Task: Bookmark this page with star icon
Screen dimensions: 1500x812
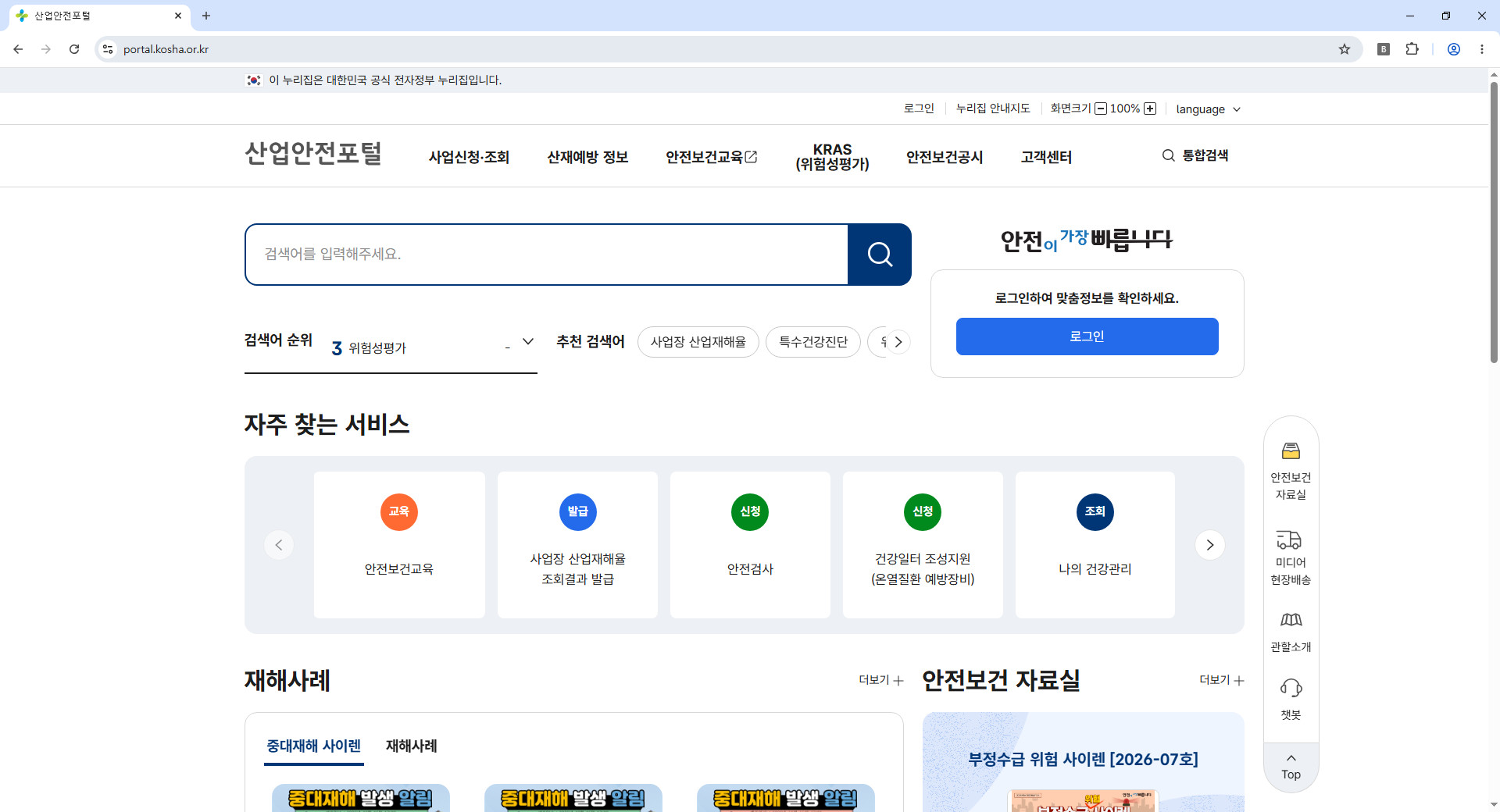Action: [x=1345, y=49]
